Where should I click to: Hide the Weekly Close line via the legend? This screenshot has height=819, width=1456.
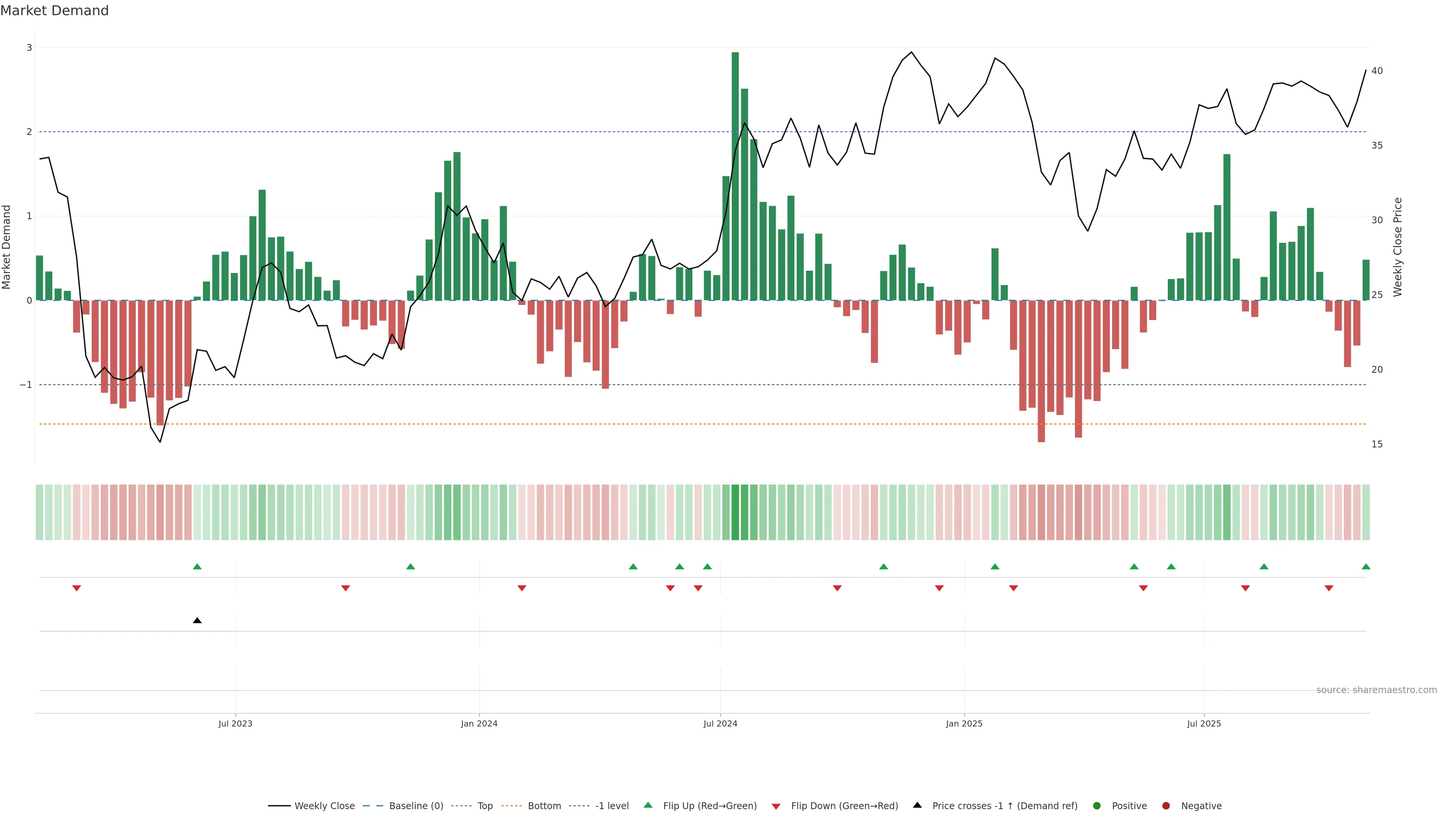[x=324, y=806]
